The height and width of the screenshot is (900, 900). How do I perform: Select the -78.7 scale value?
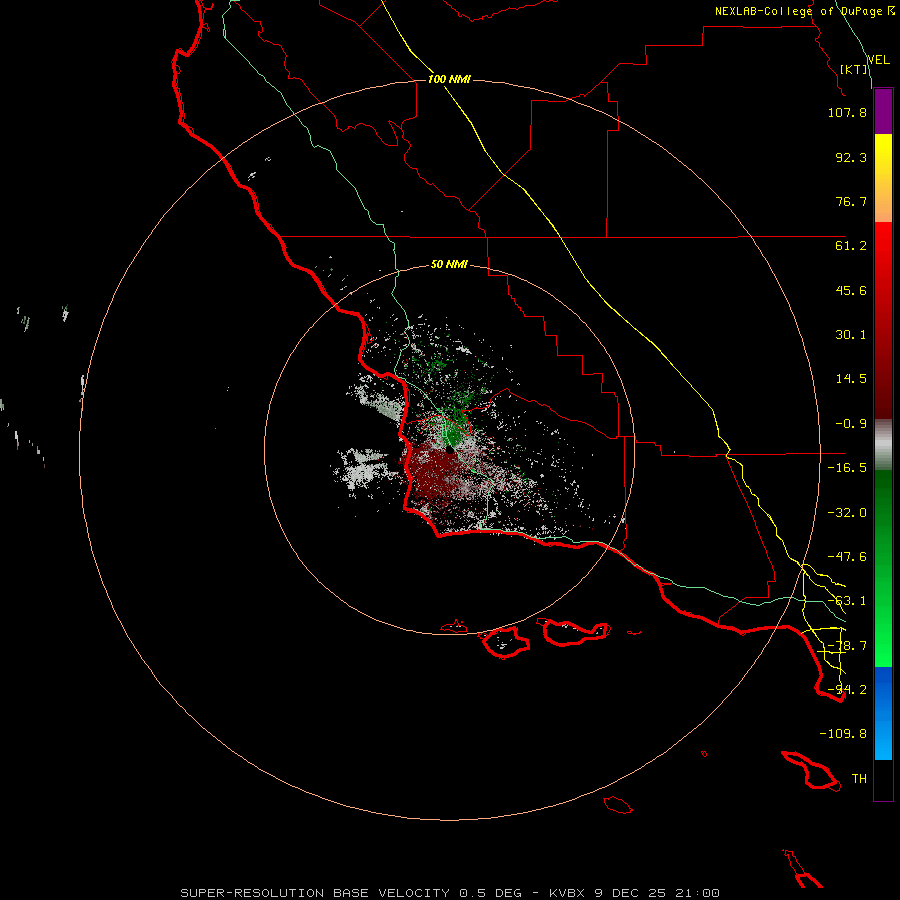click(847, 646)
